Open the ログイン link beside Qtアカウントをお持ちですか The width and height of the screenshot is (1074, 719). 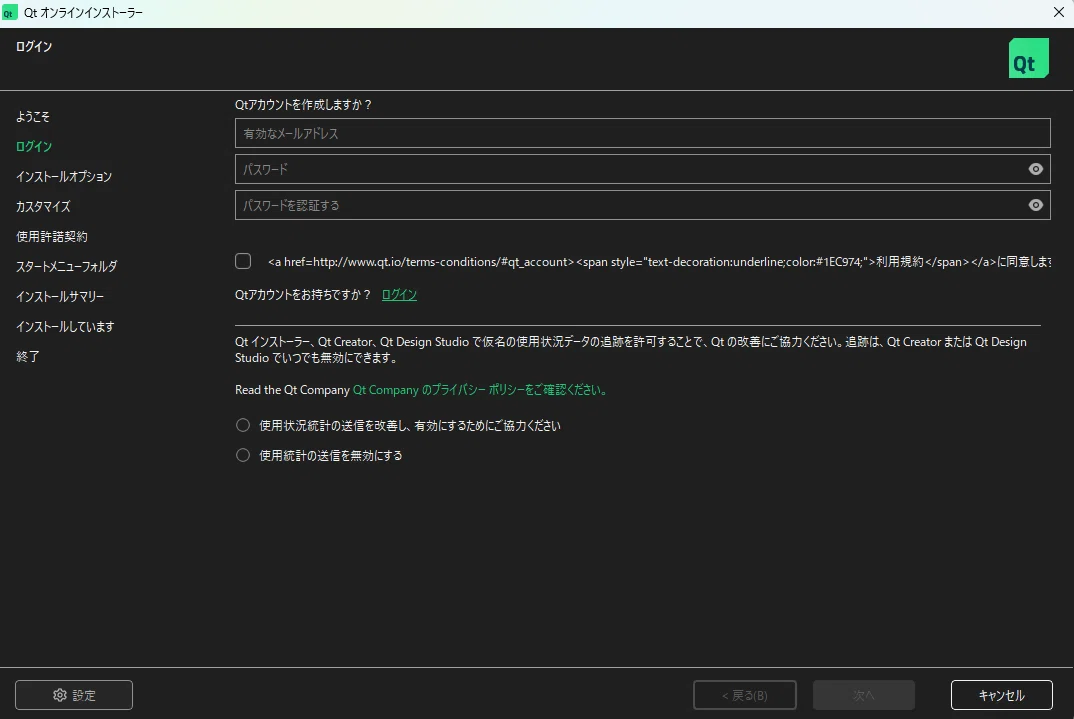click(399, 294)
